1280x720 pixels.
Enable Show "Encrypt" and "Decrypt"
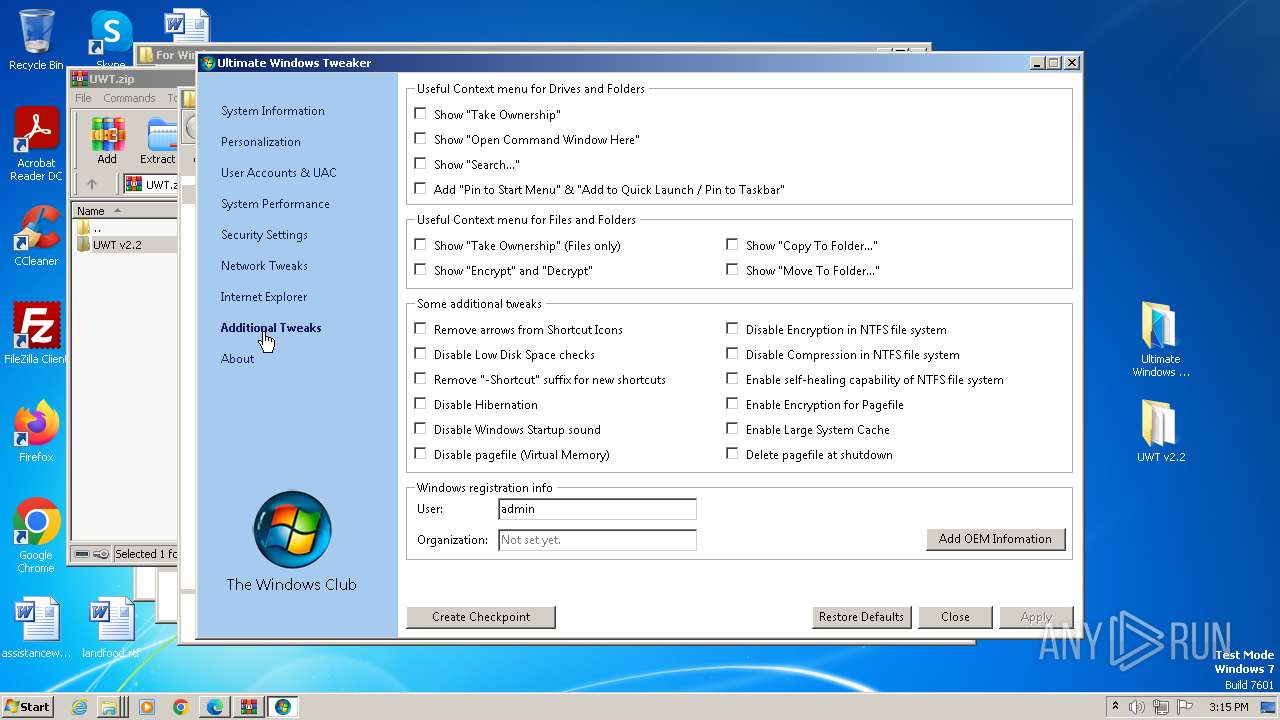[x=420, y=270]
